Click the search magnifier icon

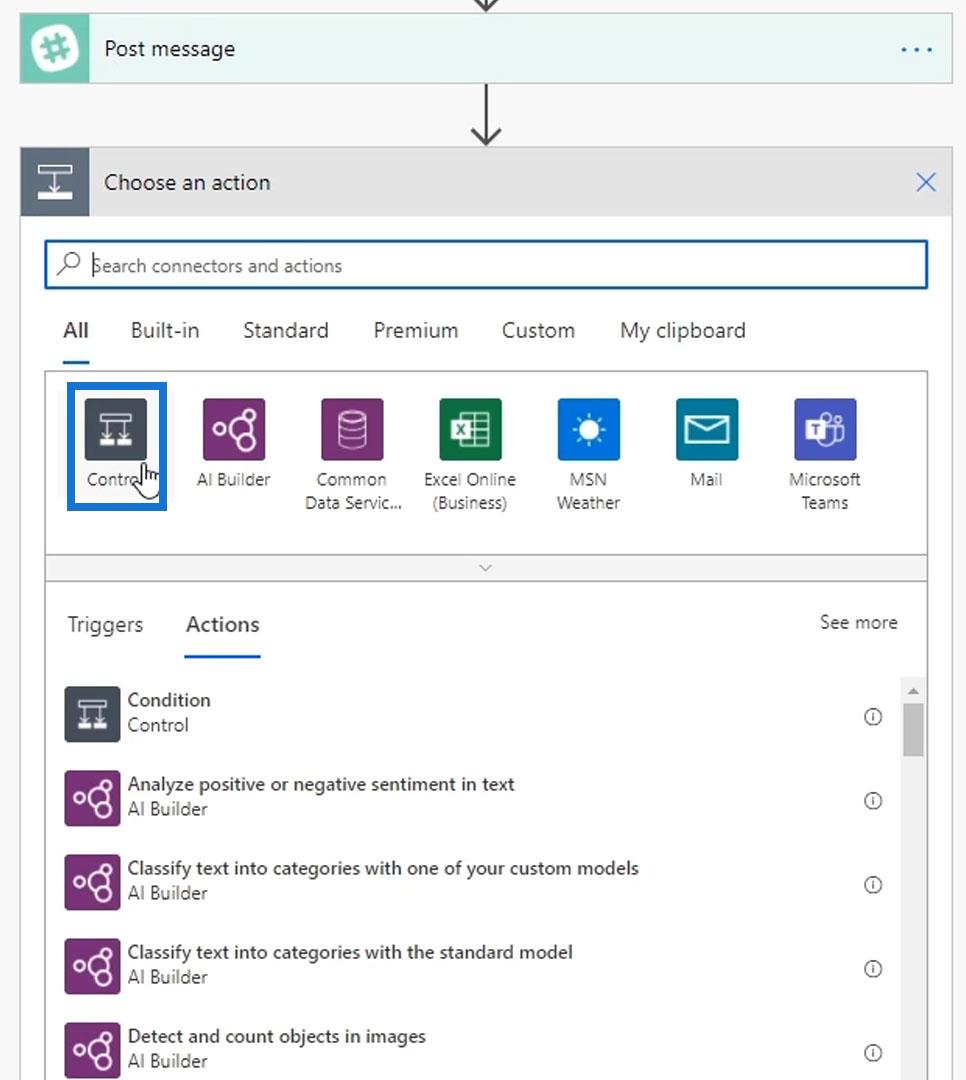tap(69, 264)
